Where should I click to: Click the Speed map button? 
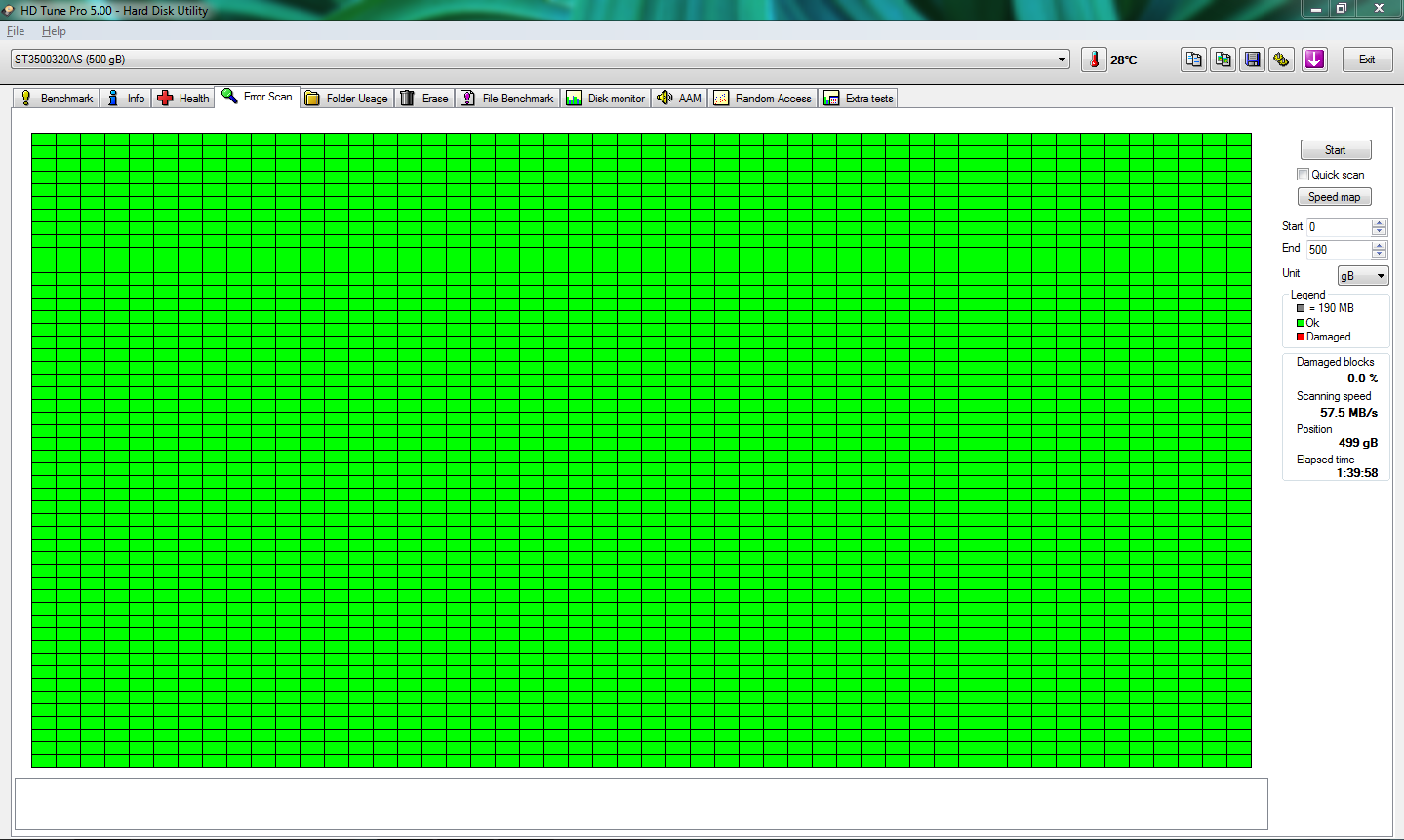click(x=1334, y=197)
